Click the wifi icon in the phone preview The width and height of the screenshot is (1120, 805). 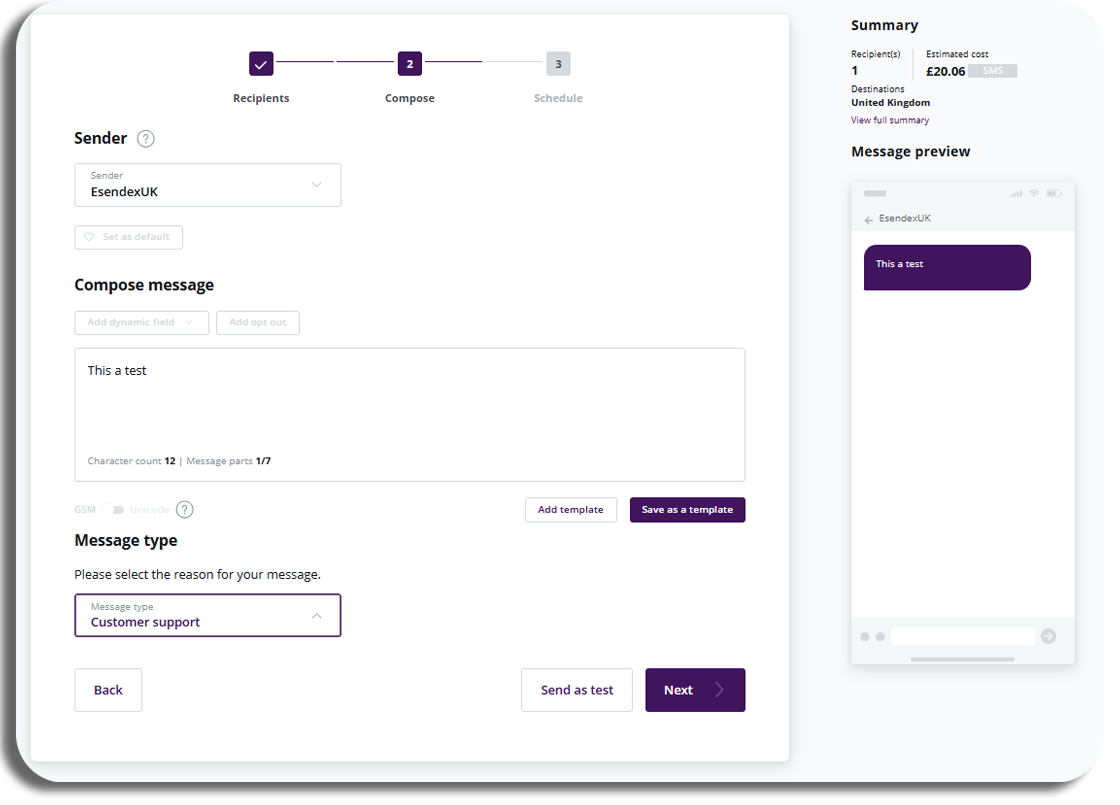click(1033, 193)
